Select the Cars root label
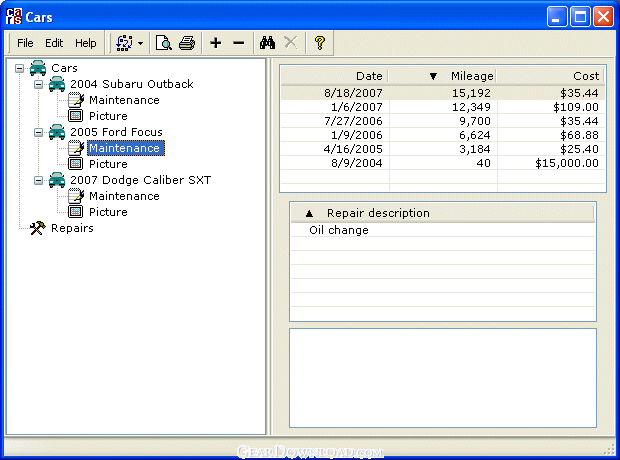Viewport: 620px width, 460px height. pyautogui.click(x=64, y=68)
